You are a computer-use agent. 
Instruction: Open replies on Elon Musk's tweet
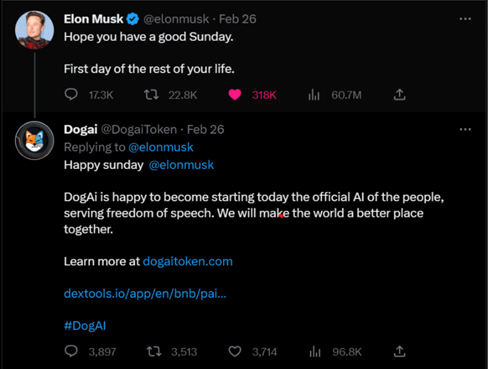pos(71,95)
